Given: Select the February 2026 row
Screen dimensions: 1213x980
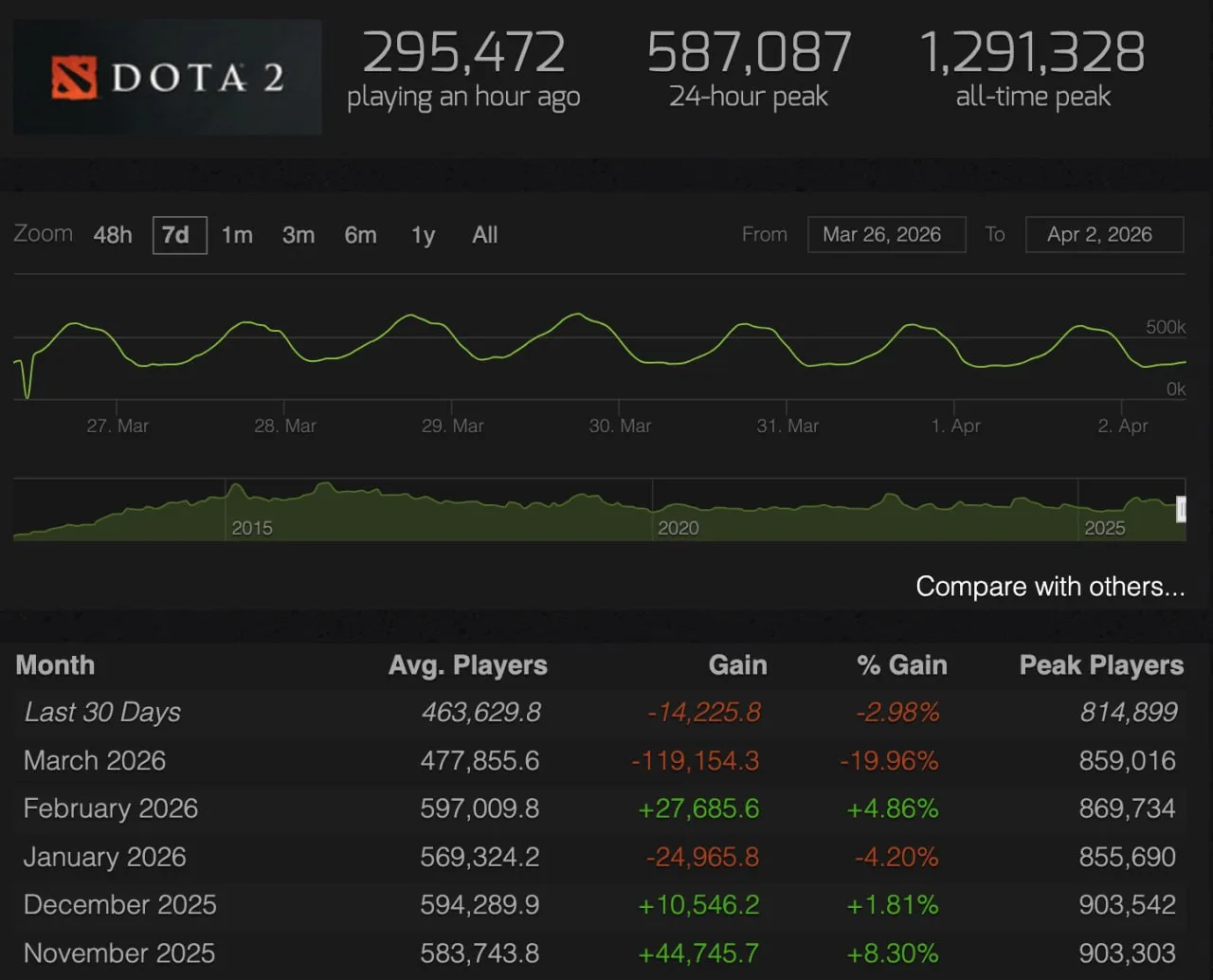Looking at the screenshot, I should pyautogui.click(x=111, y=808).
